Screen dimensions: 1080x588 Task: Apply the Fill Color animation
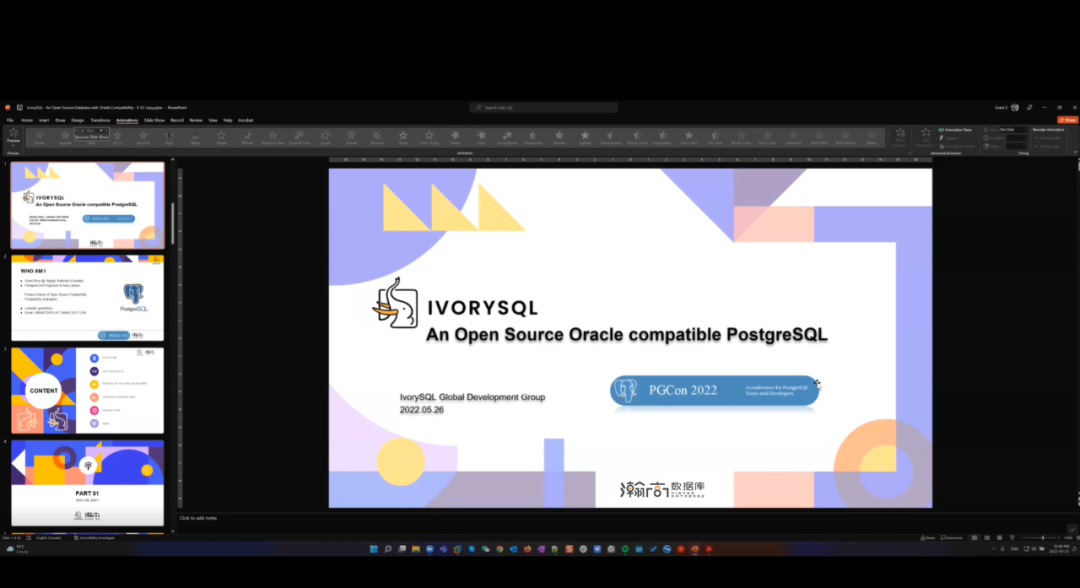coord(715,138)
